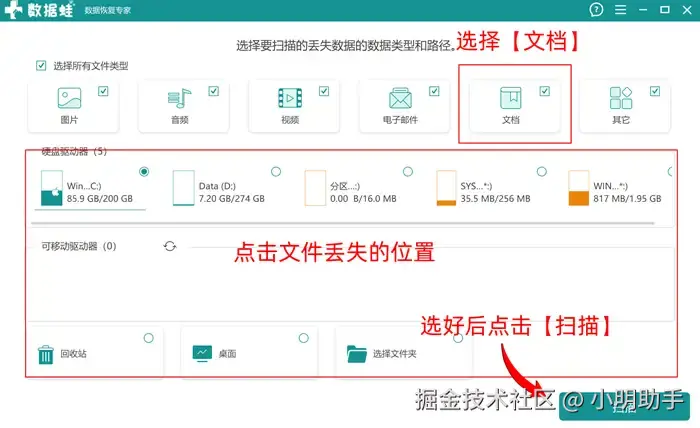This screenshot has width=700, height=428.
Task: Click the 音频 audio type icon
Action: click(179, 98)
